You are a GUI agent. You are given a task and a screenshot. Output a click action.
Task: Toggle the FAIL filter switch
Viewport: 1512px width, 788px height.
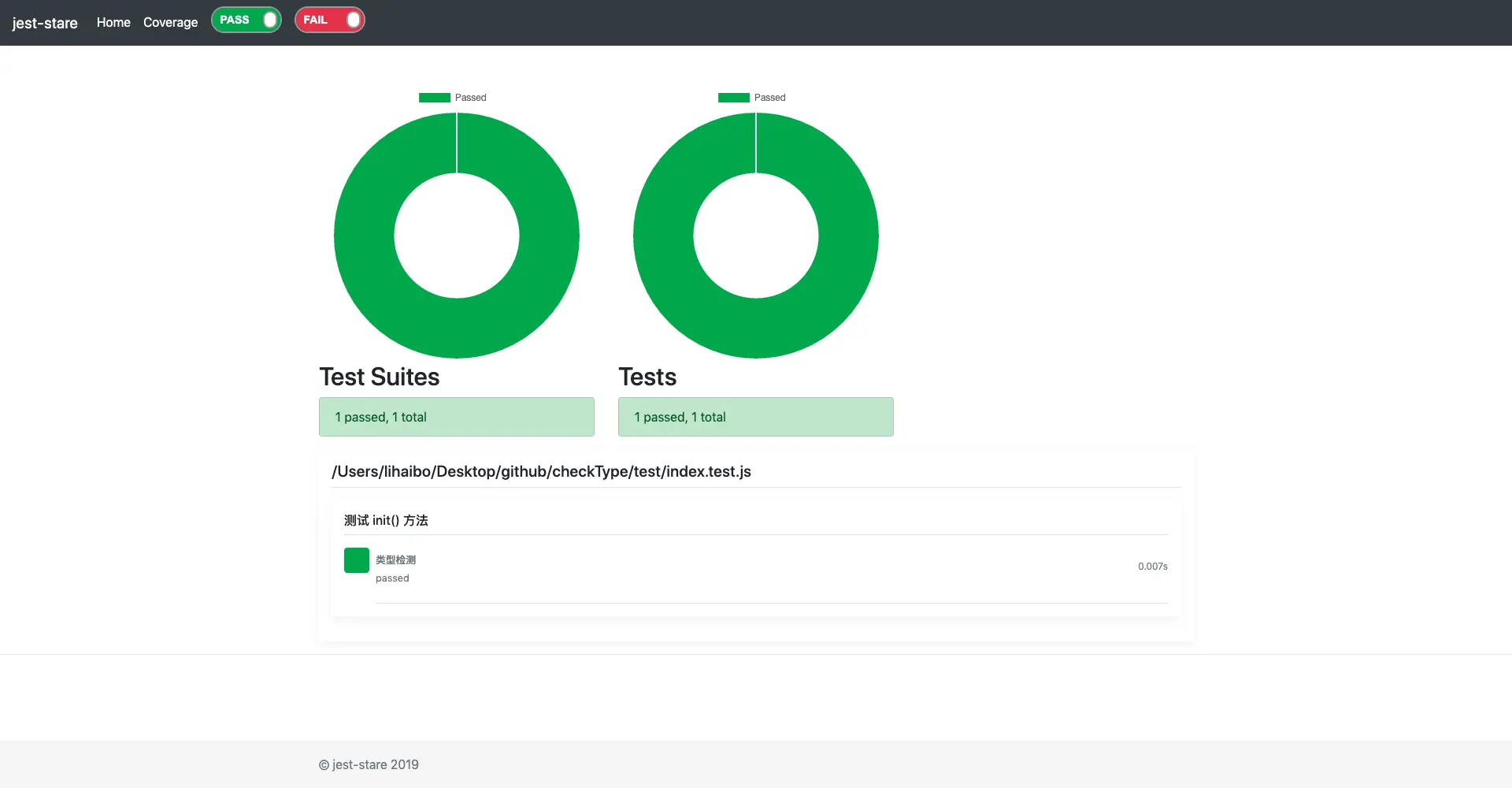pos(330,20)
